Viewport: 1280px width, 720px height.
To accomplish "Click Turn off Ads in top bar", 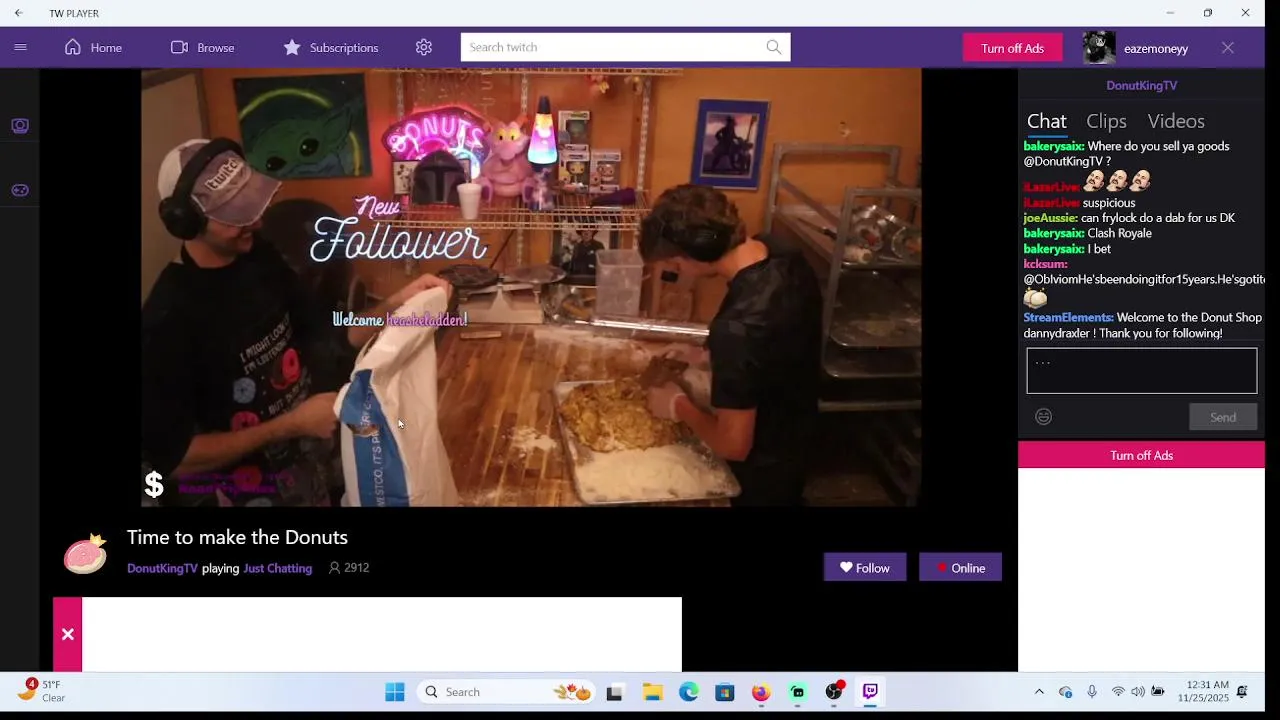I will coord(1012,48).
